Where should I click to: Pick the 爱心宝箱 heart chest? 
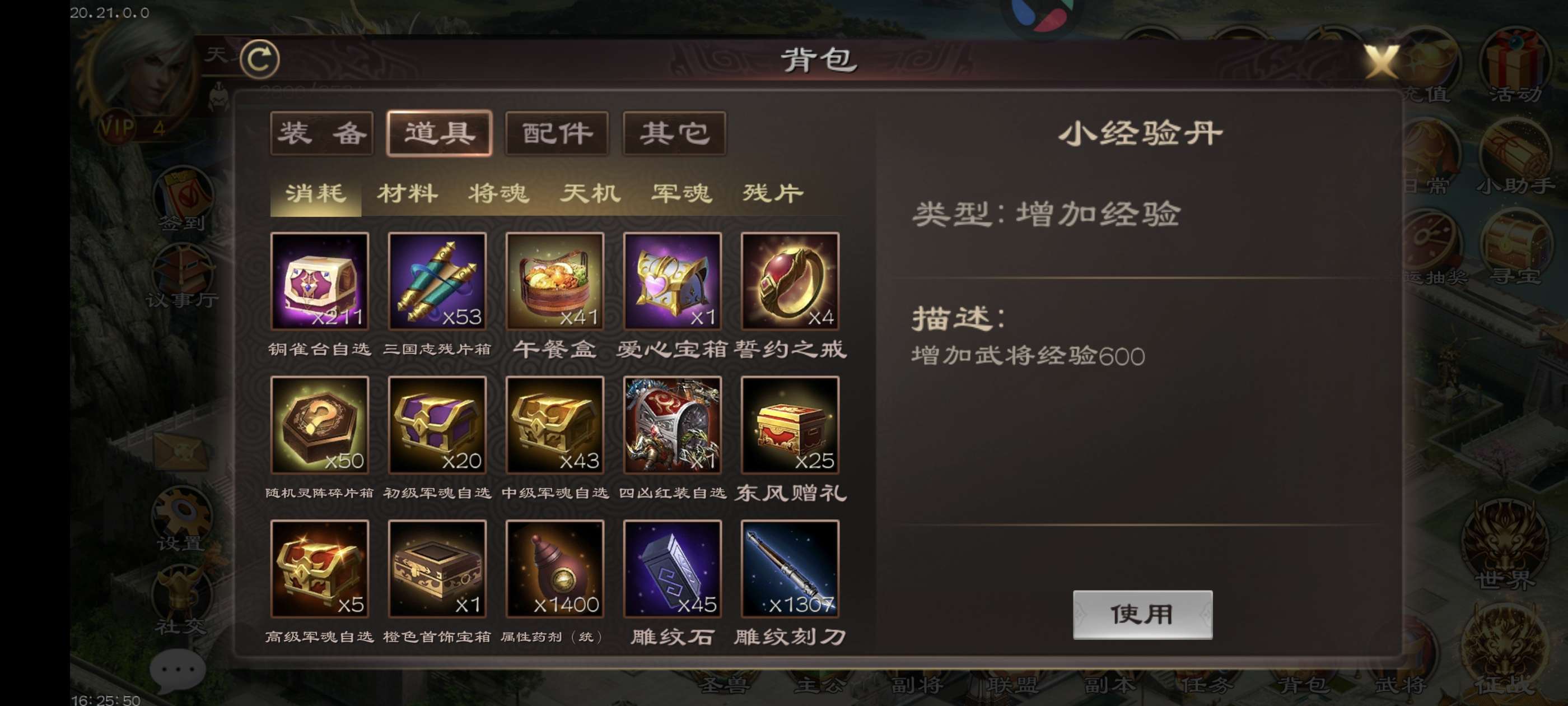pyautogui.click(x=672, y=281)
